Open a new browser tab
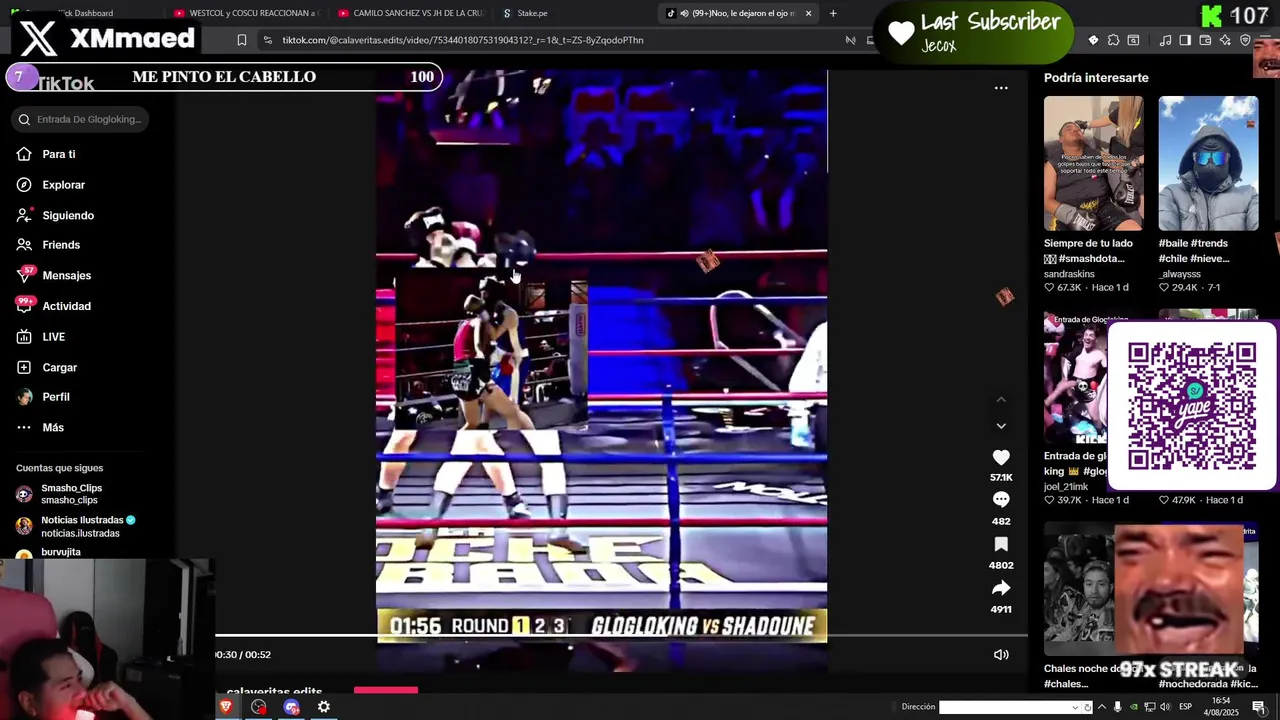Screen dimensions: 1280x720 [x=833, y=13]
